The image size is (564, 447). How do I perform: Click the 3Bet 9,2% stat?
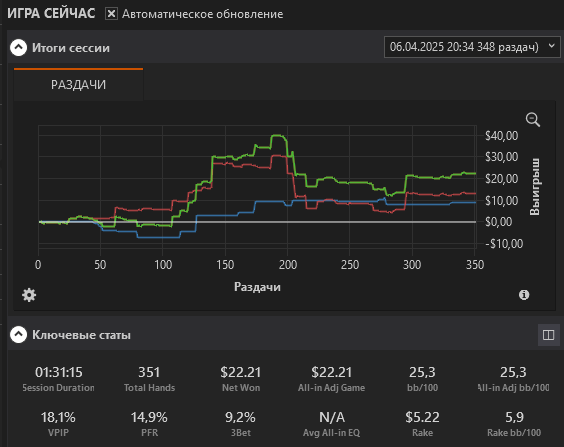pyautogui.click(x=241, y=424)
